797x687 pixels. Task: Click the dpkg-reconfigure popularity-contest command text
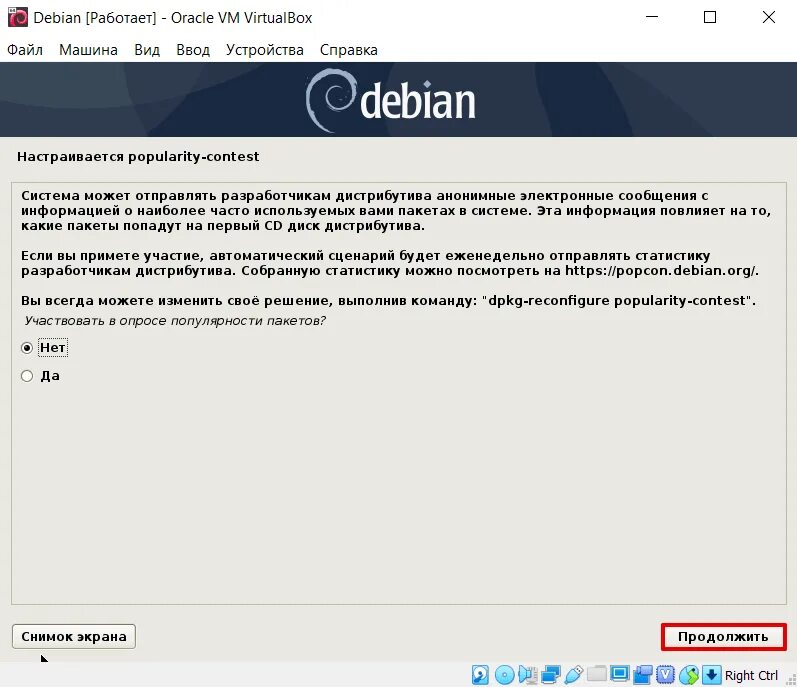[x=619, y=300]
